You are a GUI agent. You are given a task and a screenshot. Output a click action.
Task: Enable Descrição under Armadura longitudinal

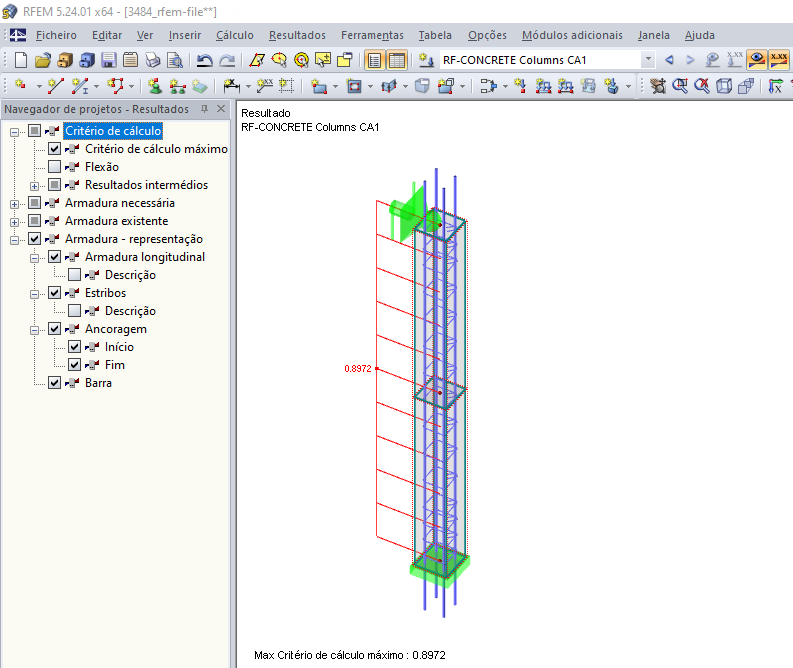click(x=74, y=275)
